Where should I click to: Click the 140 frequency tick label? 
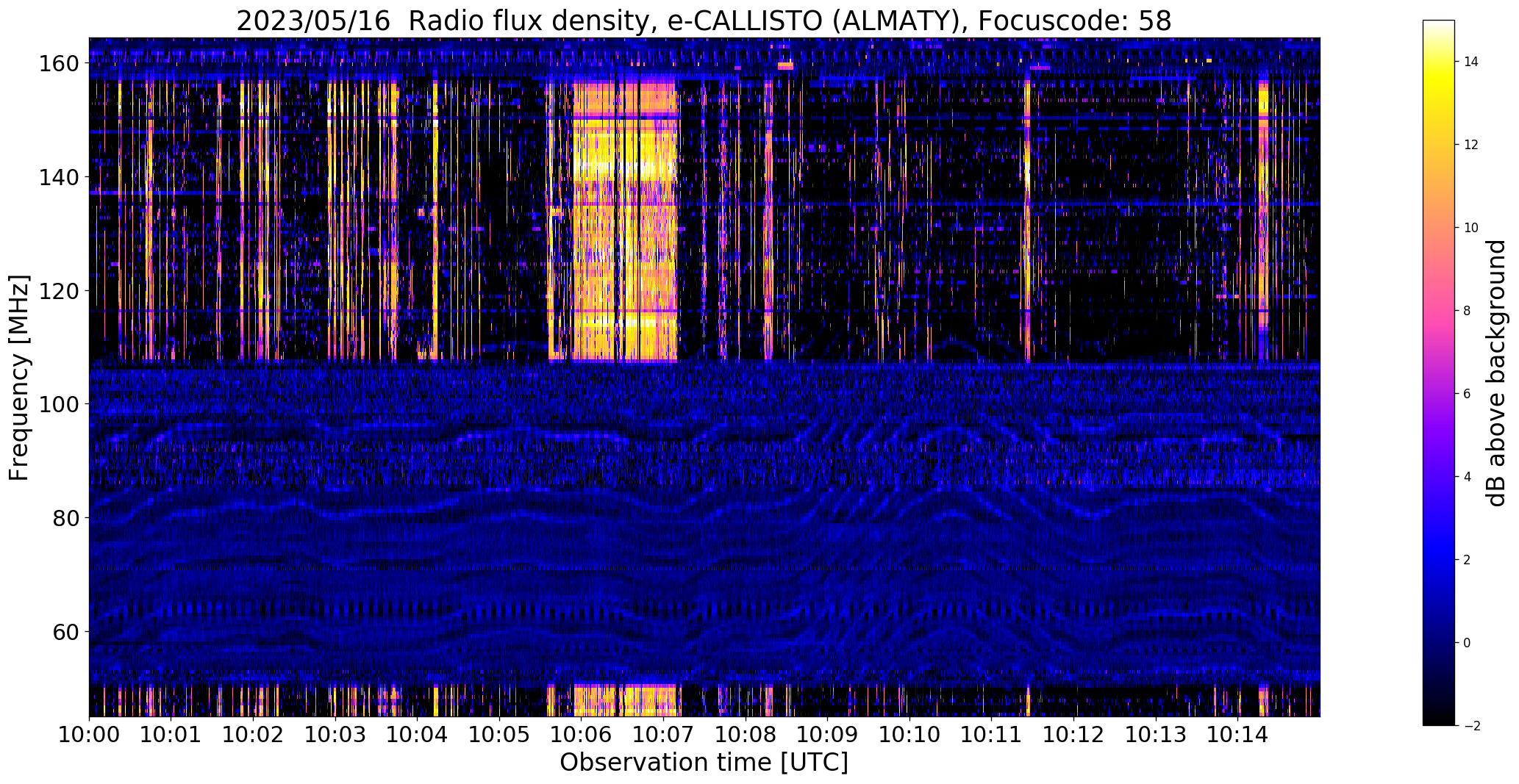pos(58,177)
